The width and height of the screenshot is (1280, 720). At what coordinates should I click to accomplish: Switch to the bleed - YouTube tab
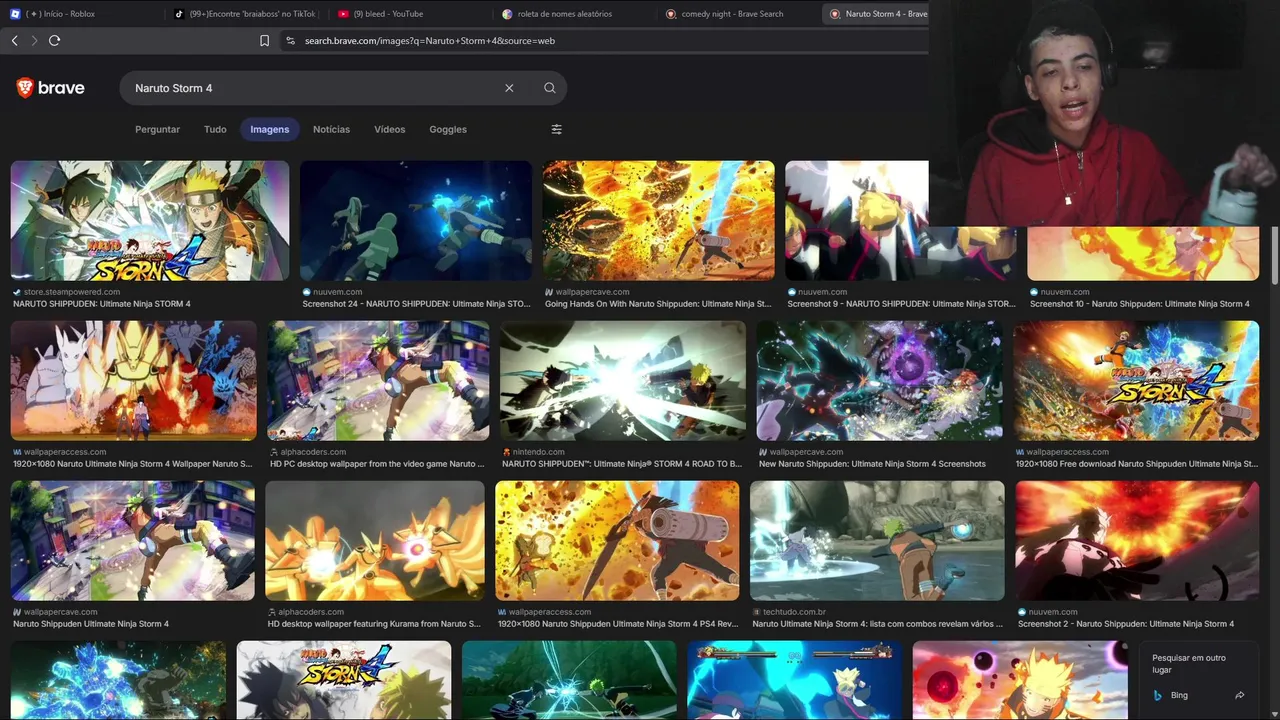(410, 14)
